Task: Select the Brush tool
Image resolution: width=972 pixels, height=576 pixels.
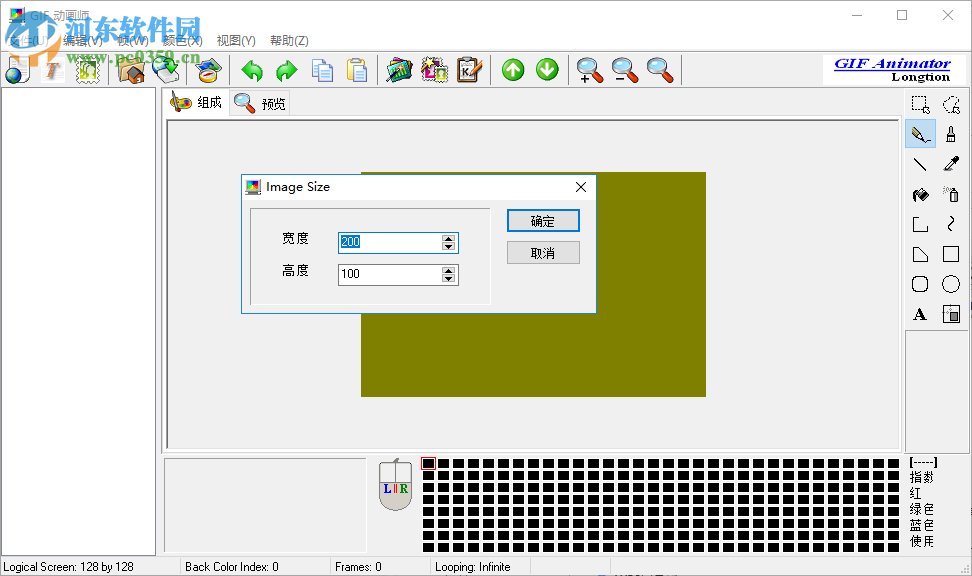Action: click(x=950, y=133)
